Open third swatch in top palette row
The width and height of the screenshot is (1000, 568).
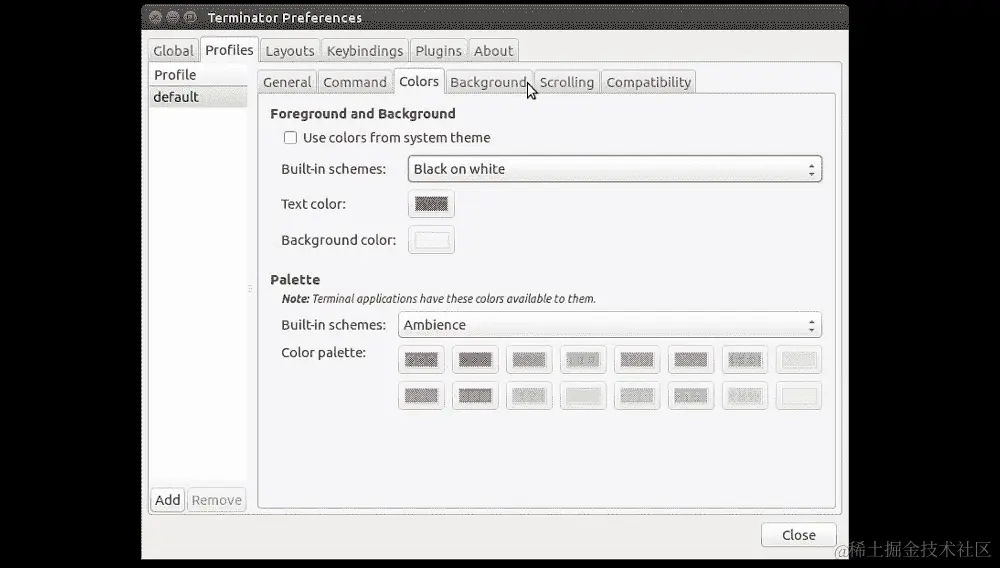point(529,360)
